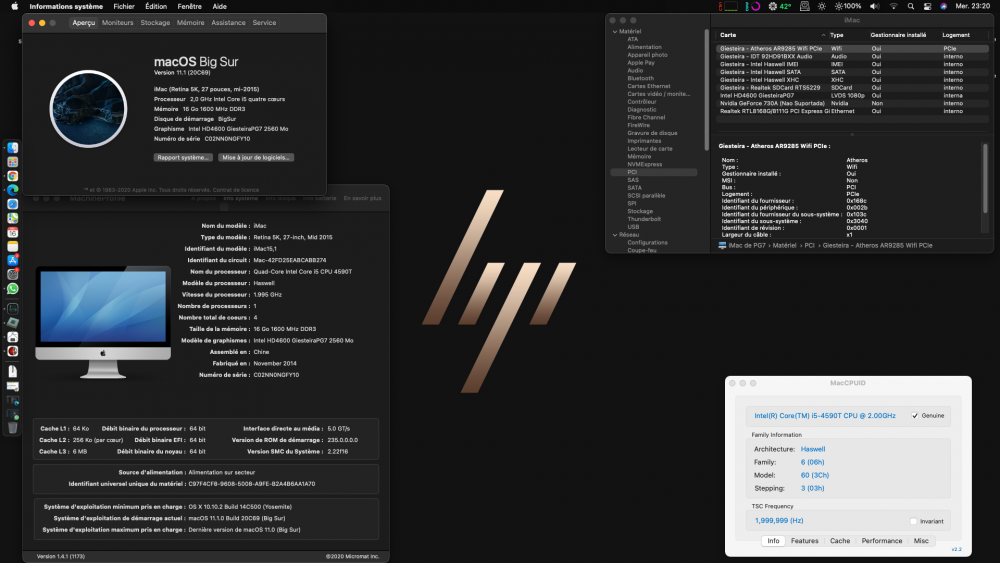Click Matériel in the path bar

[784, 245]
